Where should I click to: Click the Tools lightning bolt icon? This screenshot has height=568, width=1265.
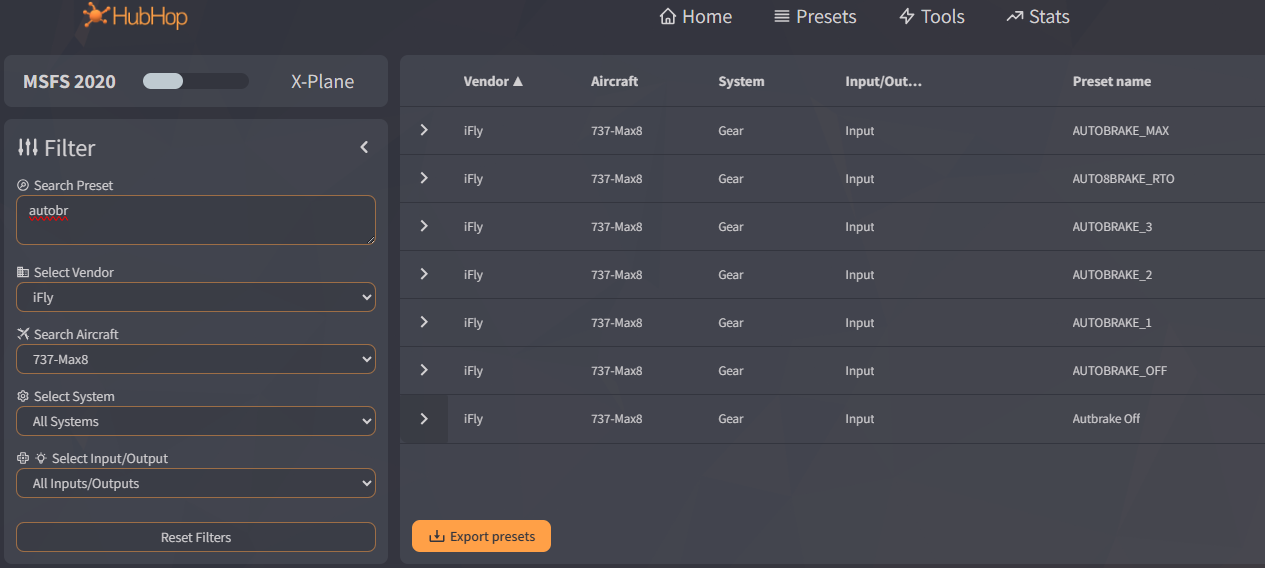point(907,17)
